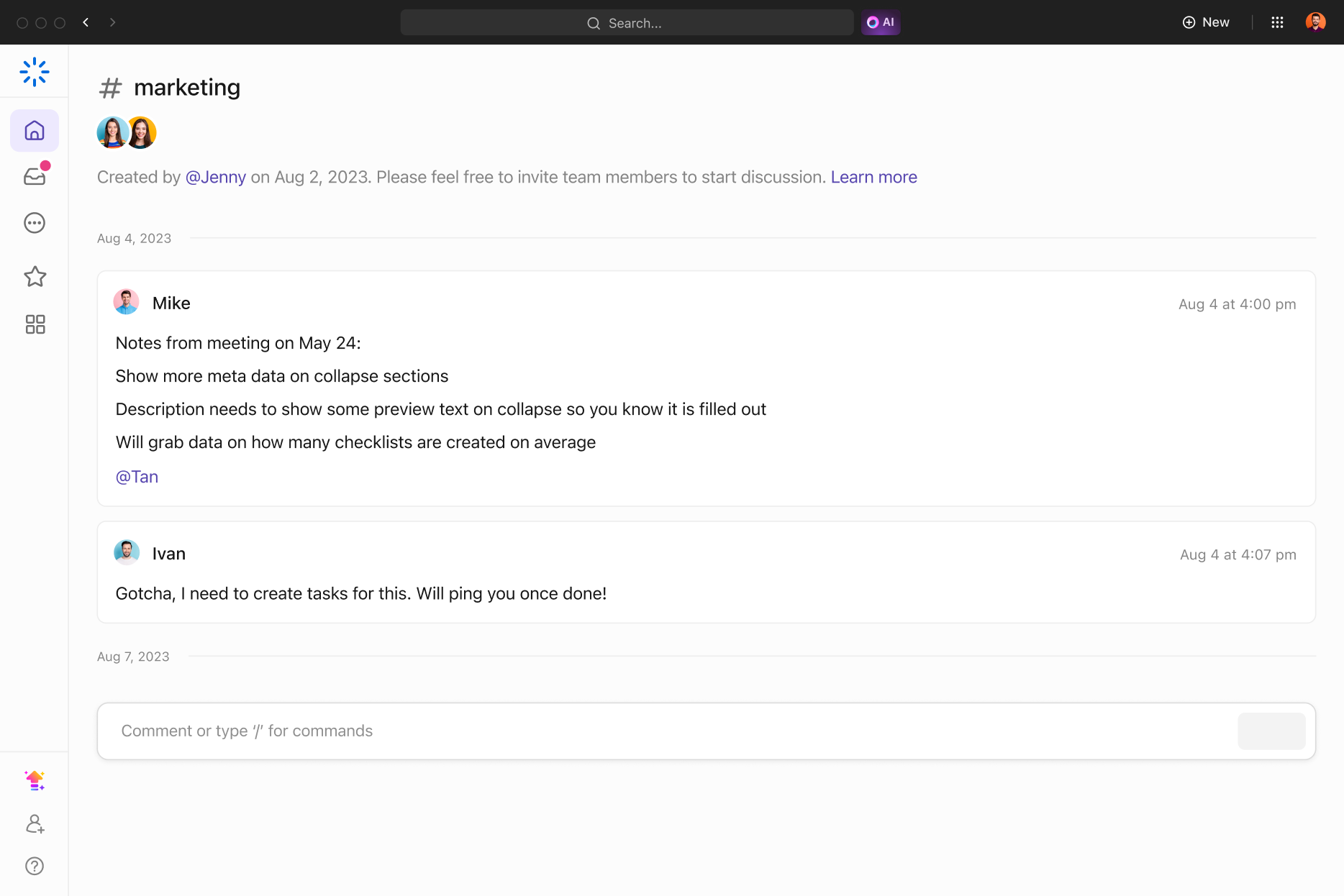Click the spinning logo at sidebar top
The height and width of the screenshot is (896, 1344).
coord(34,71)
